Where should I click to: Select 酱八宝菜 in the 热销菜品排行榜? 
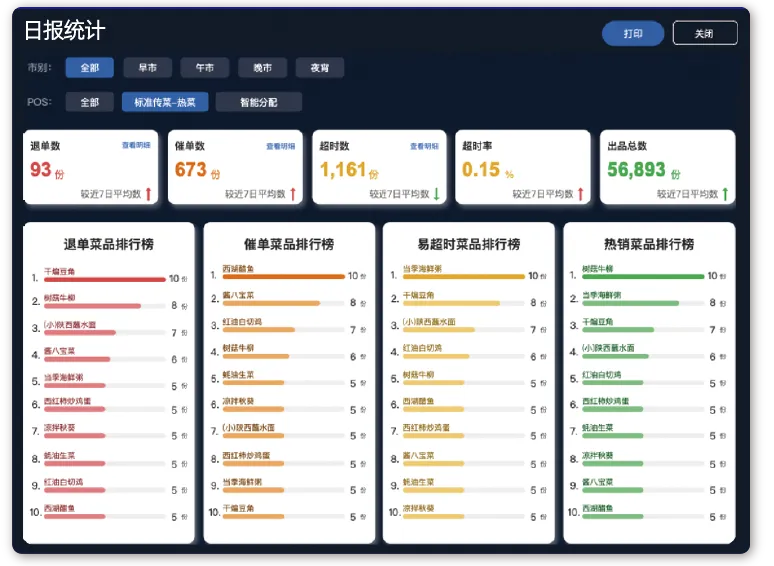coord(598,482)
